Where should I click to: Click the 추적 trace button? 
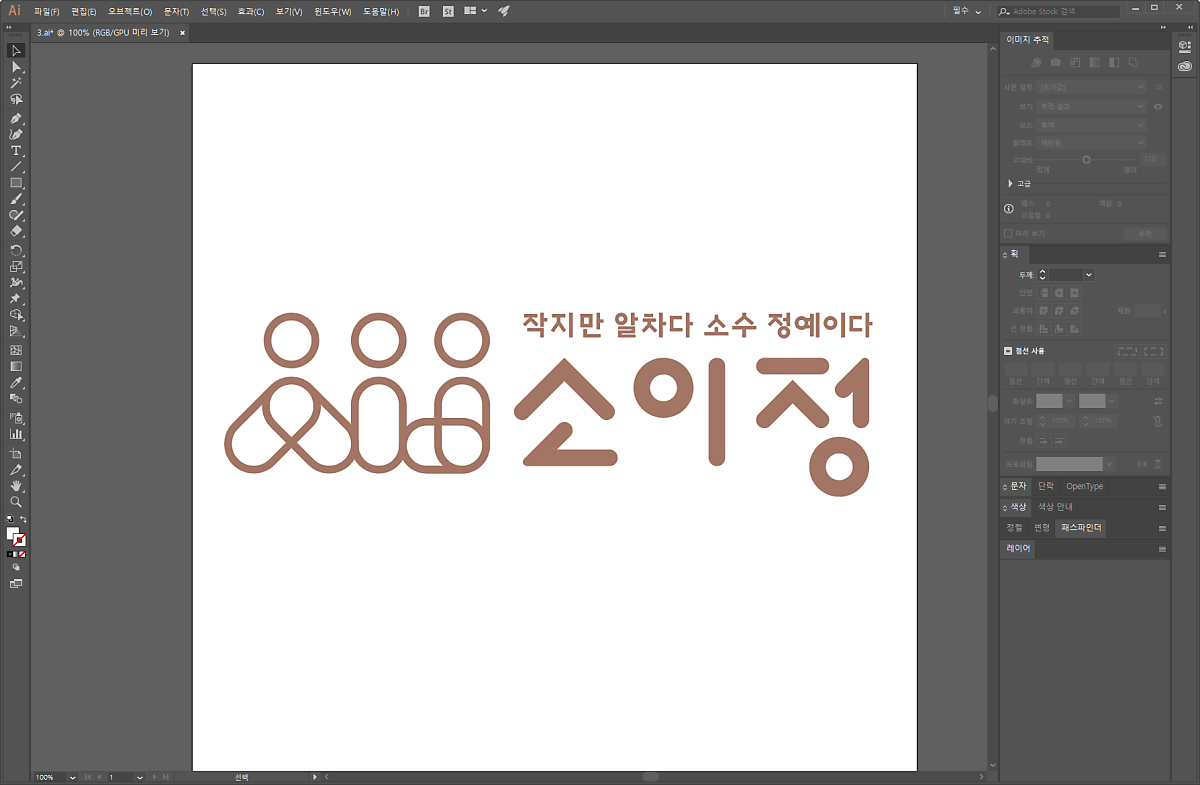point(1144,233)
